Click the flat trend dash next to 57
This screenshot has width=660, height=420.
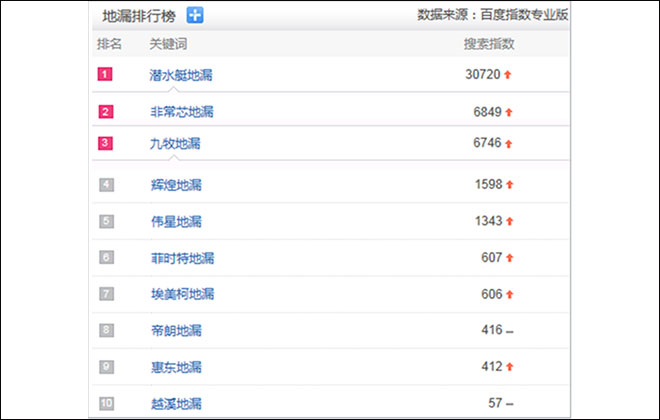(x=510, y=404)
